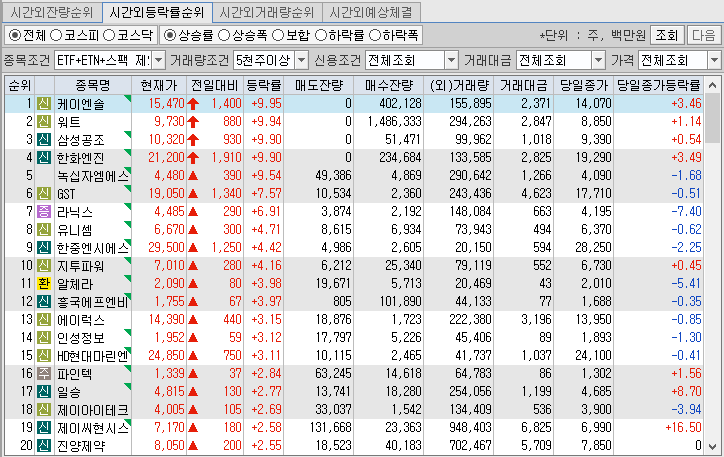The width and height of the screenshot is (724, 457).
Task: Click the 신 badge beside 진양제약
Action: coord(44,445)
